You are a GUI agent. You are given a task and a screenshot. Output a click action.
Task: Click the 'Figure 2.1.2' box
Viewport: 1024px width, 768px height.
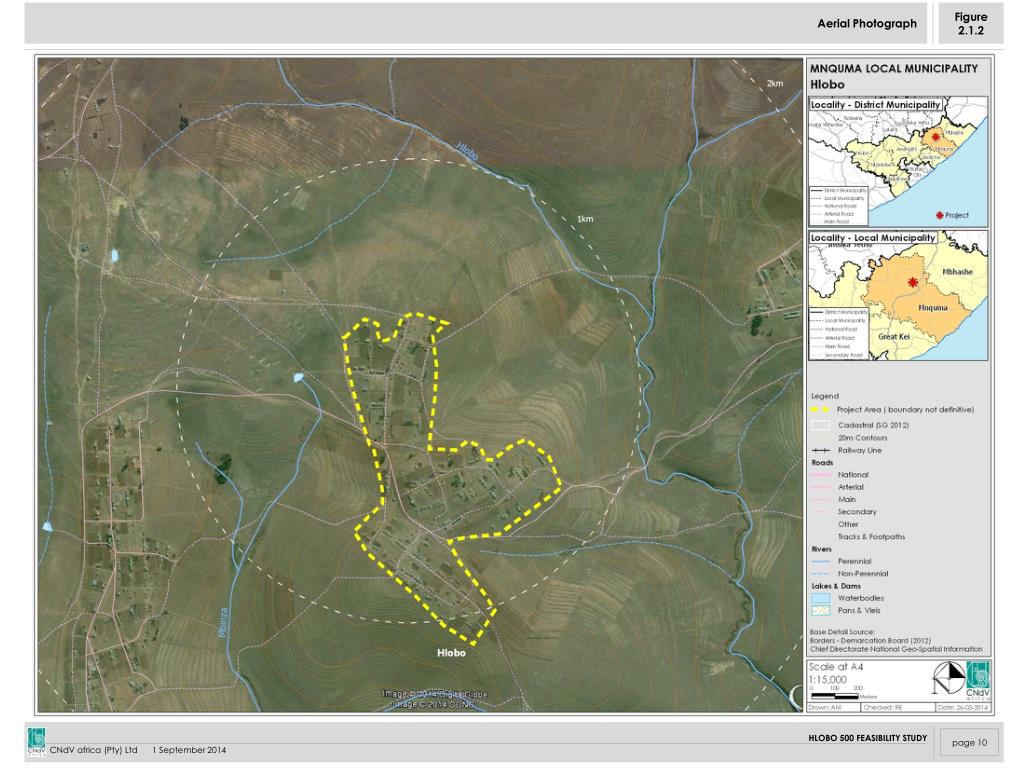click(x=970, y=24)
